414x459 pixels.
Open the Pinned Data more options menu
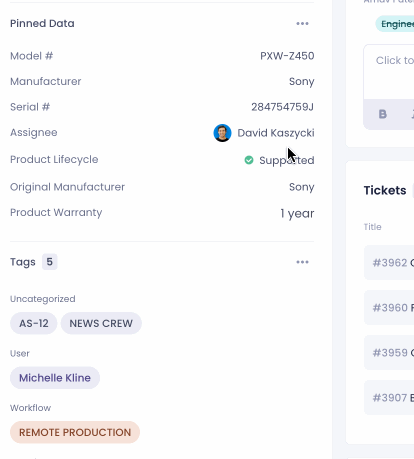(x=302, y=24)
